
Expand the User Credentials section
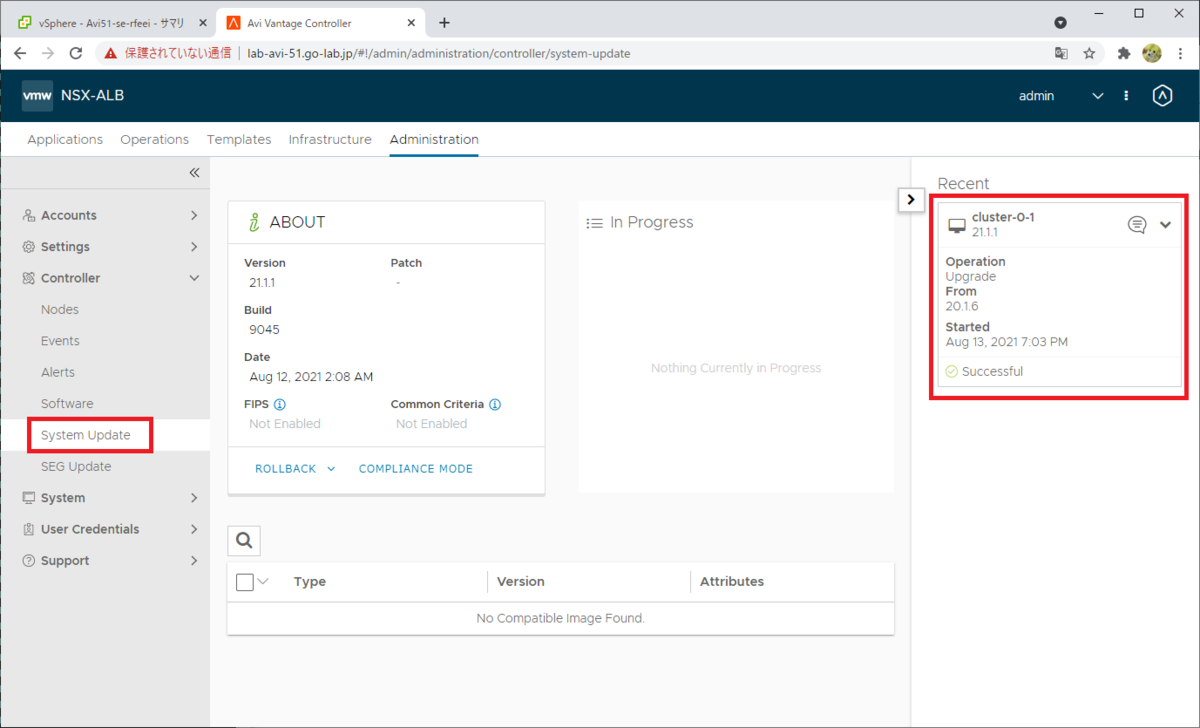point(194,529)
